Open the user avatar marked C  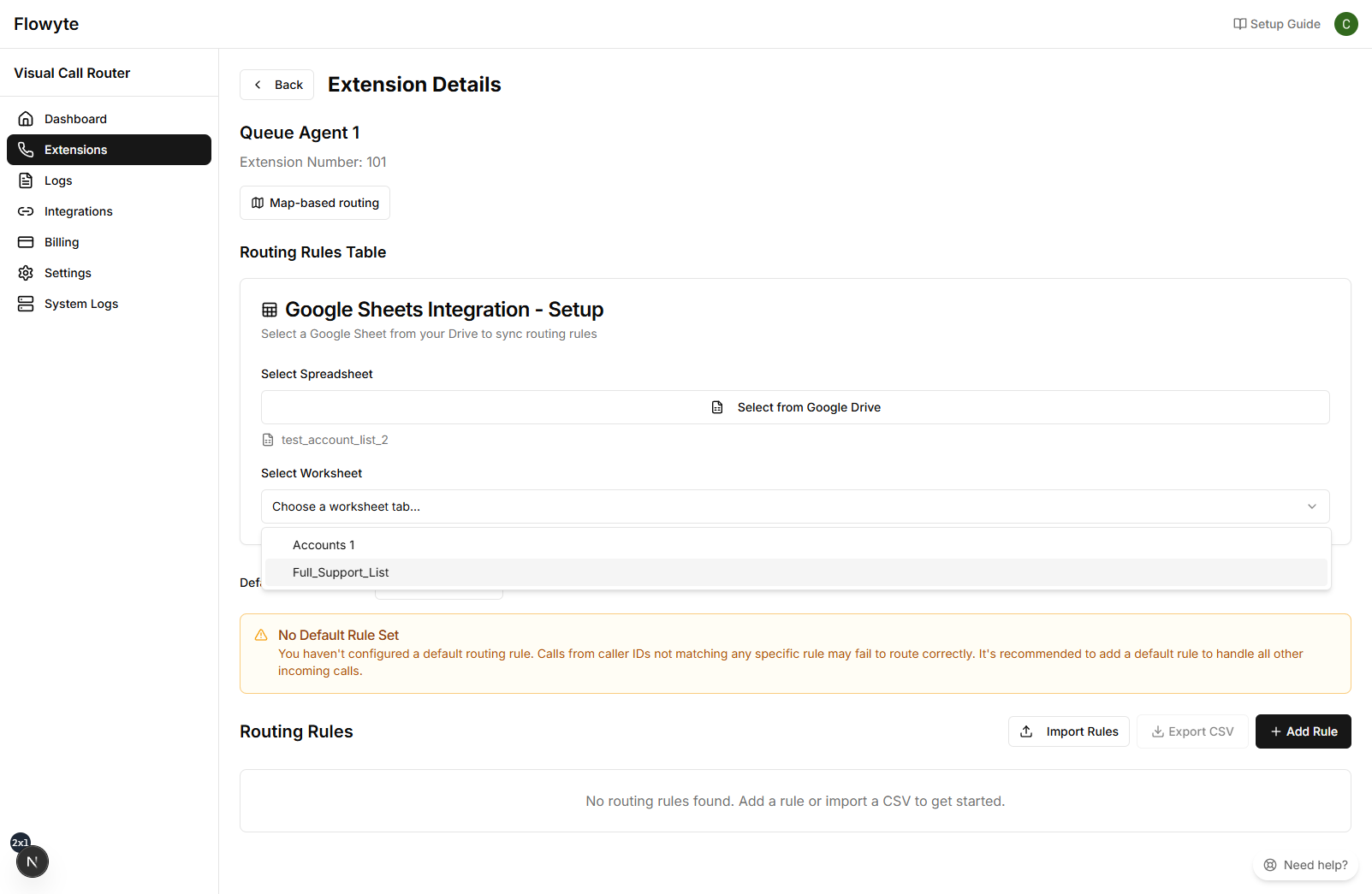pos(1345,24)
